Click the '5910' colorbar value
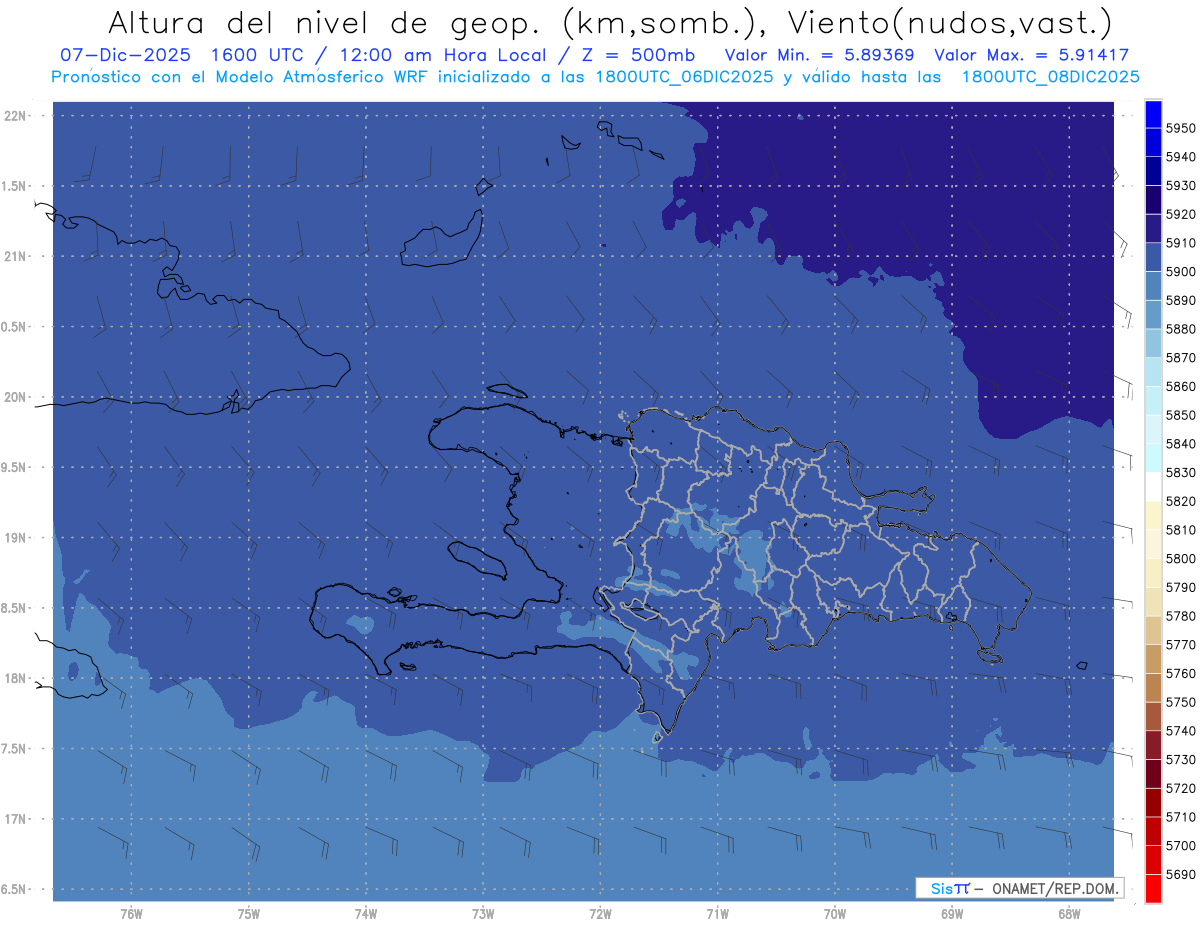 tap(1179, 243)
